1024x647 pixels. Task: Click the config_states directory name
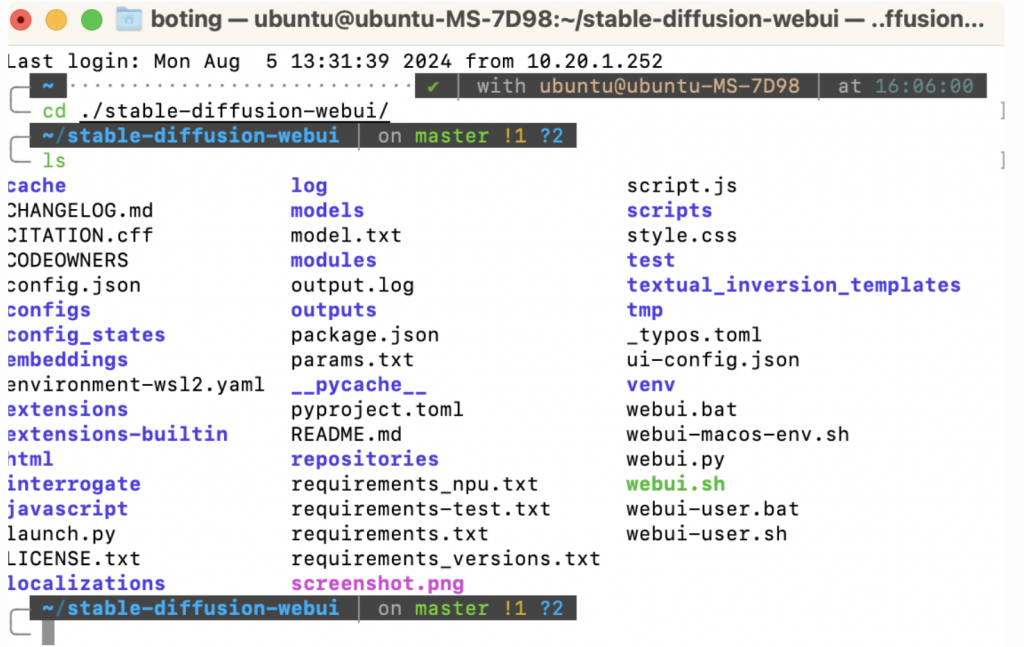86,335
